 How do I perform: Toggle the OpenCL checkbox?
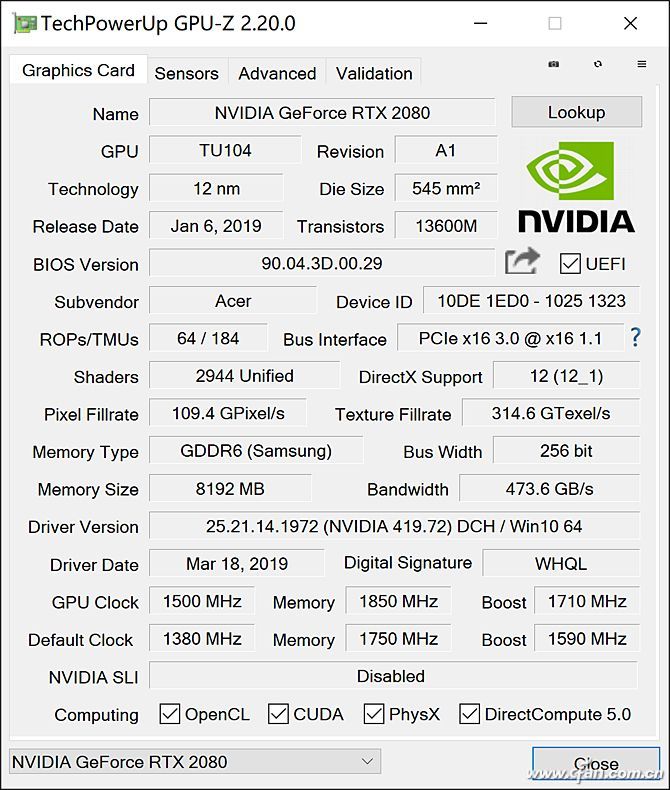coord(170,714)
